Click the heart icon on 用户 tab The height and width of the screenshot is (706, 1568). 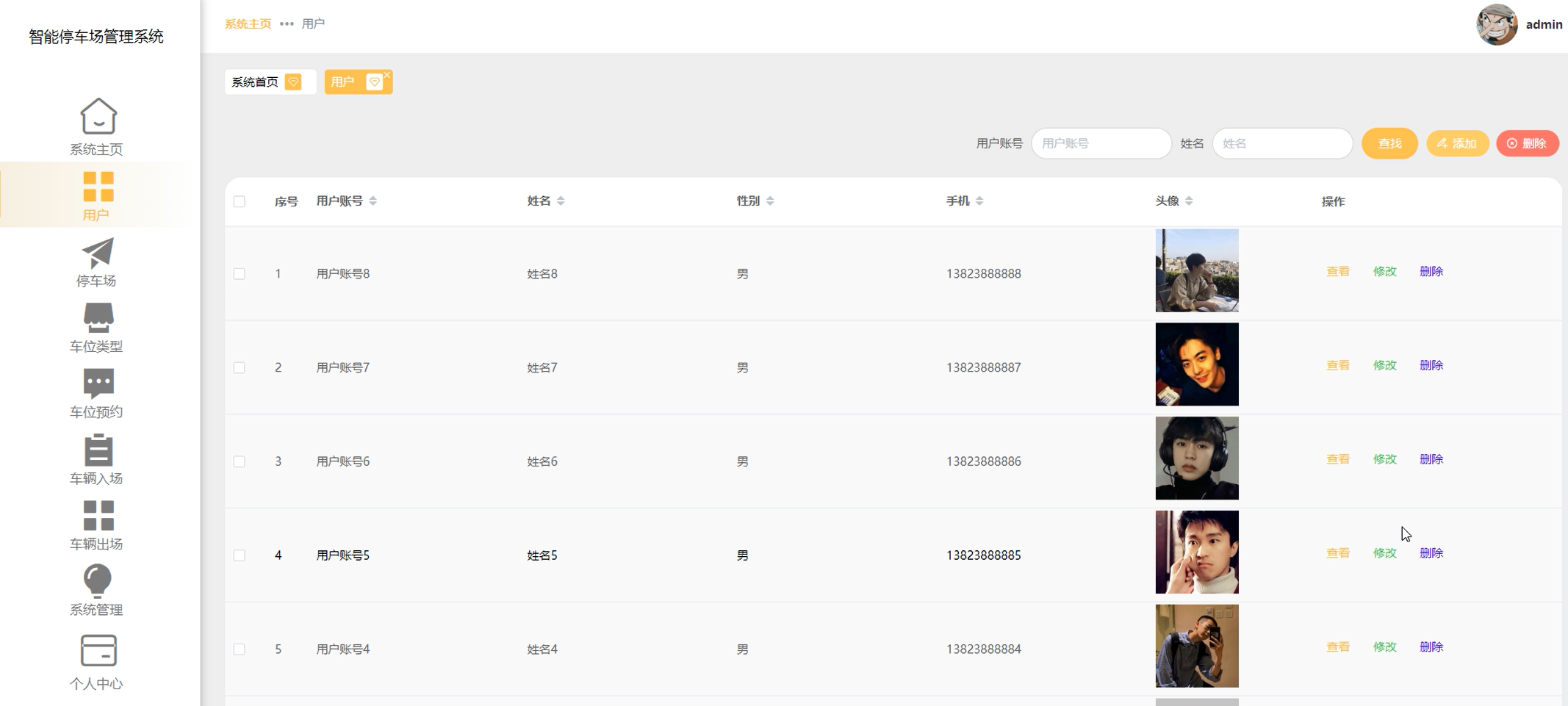click(374, 82)
